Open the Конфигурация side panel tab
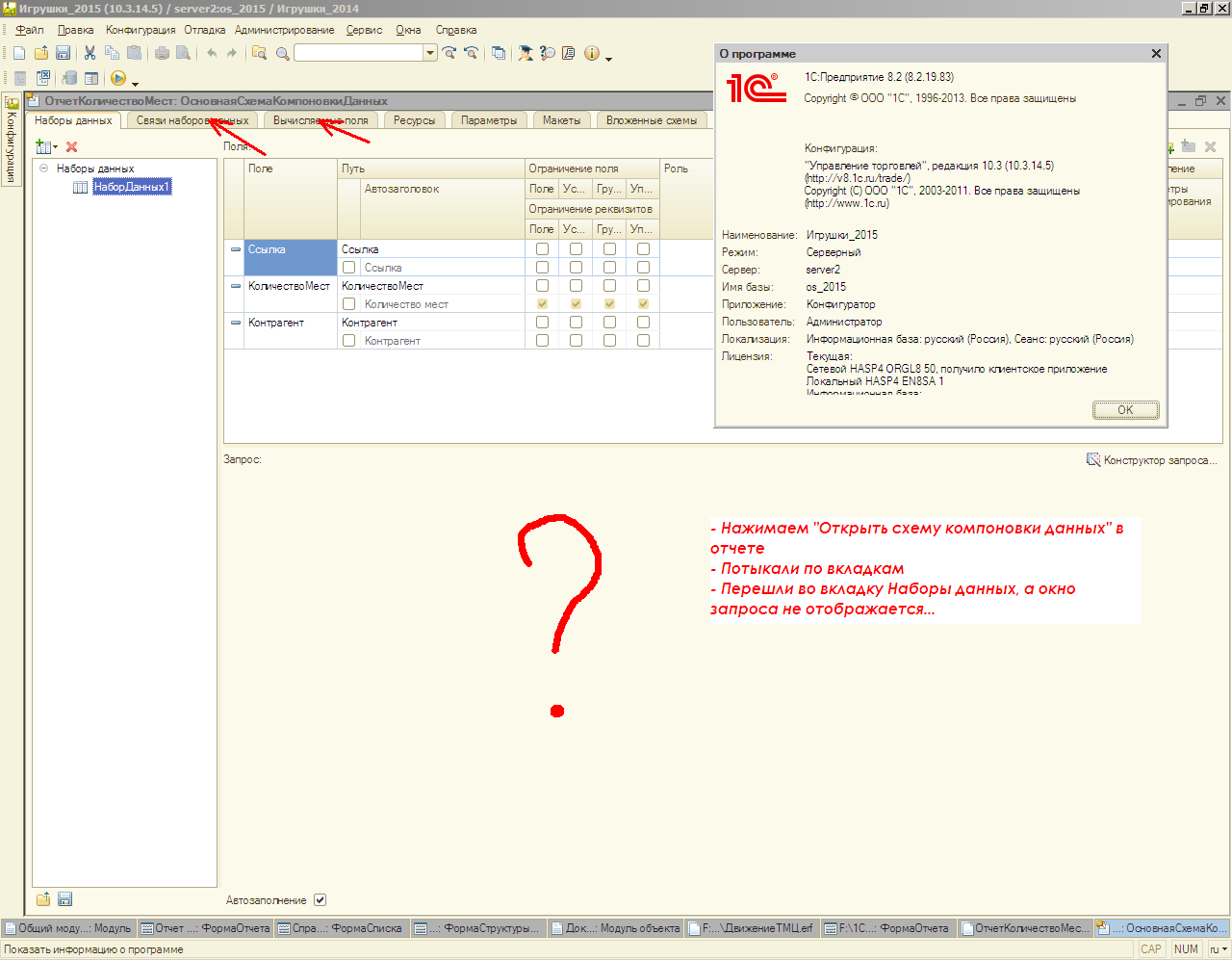 pyautogui.click(x=12, y=140)
